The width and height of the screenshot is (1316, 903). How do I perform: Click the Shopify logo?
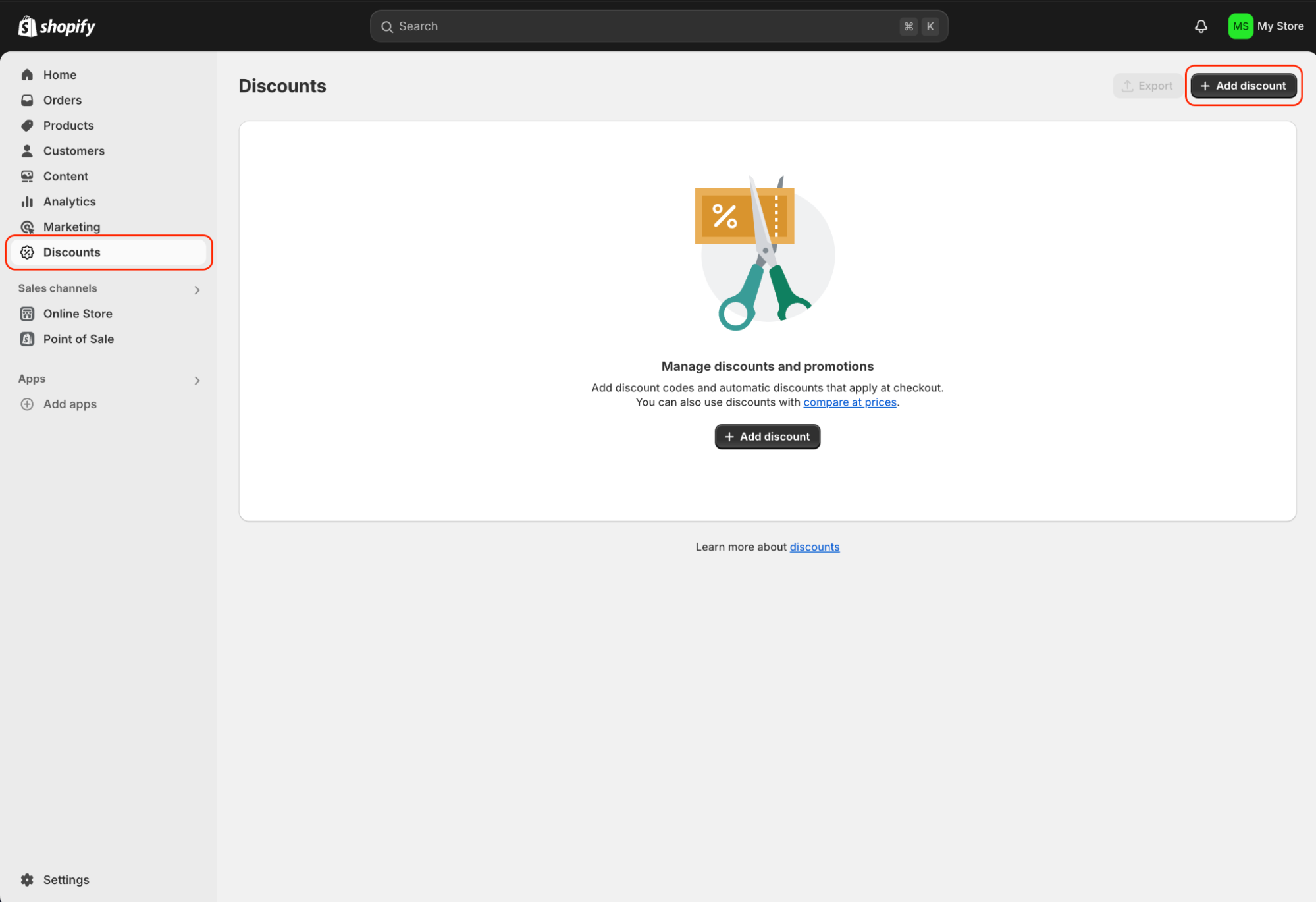point(56,26)
